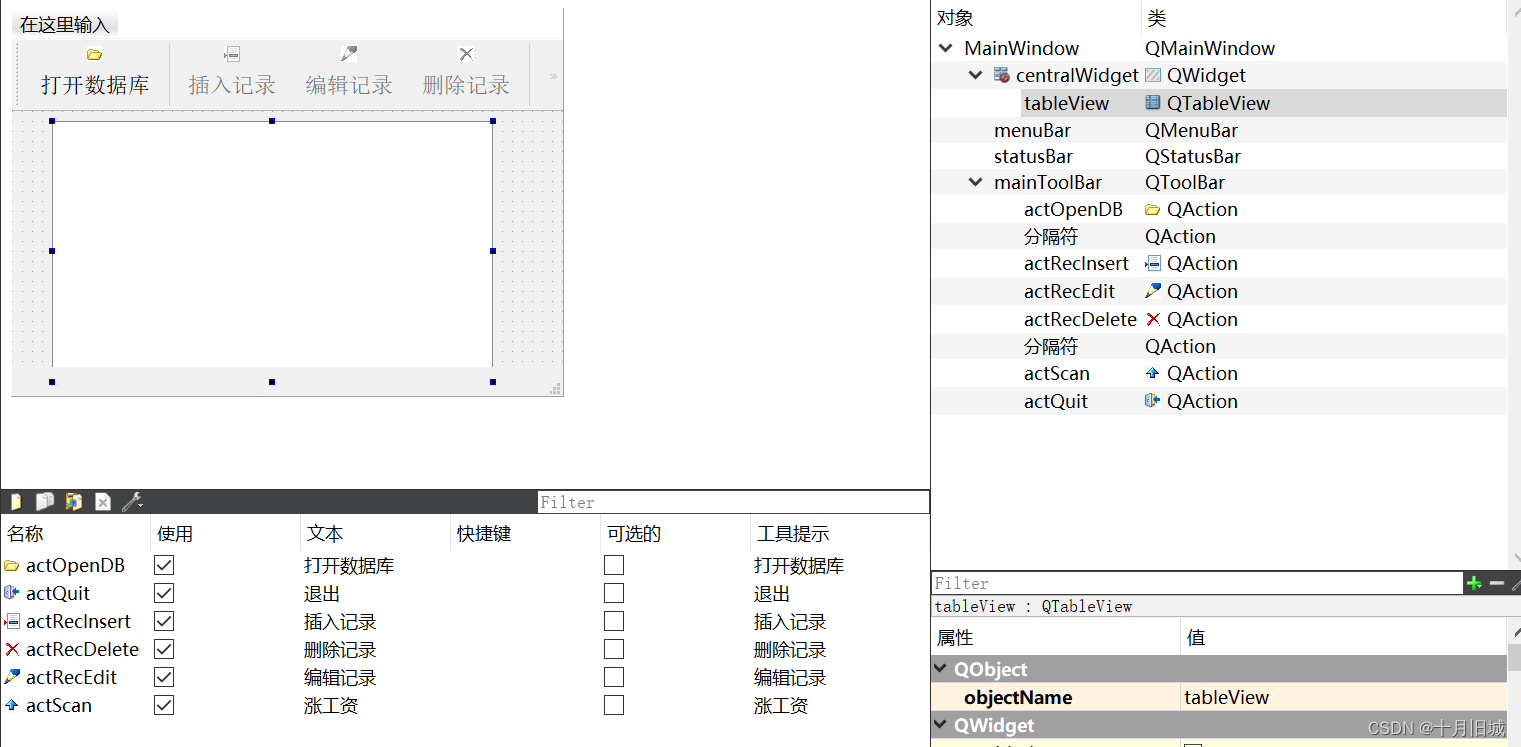This screenshot has width=1521, height=747.
Task: Click the 工具提示 column header
Action: point(840,534)
